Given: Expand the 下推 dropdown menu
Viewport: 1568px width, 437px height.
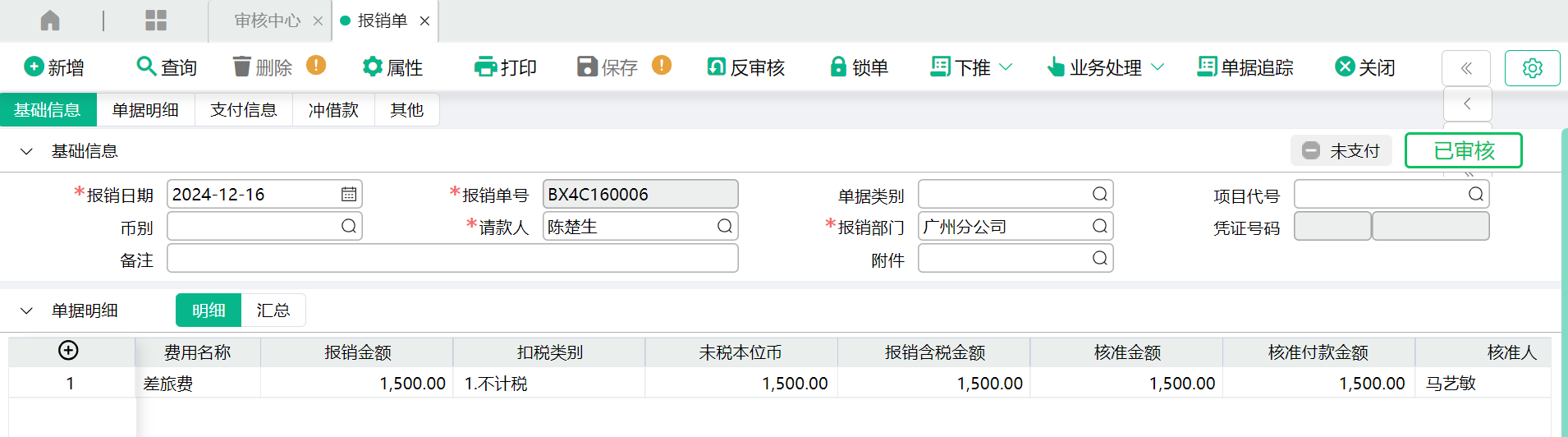Looking at the screenshot, I should 1006,67.
